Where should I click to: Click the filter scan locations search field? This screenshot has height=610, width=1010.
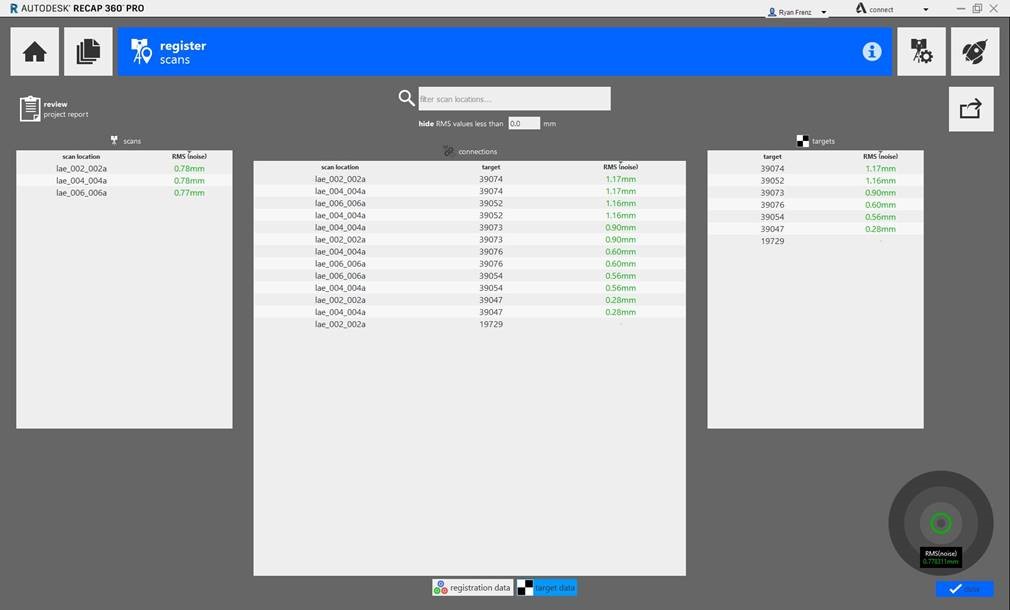pos(513,98)
